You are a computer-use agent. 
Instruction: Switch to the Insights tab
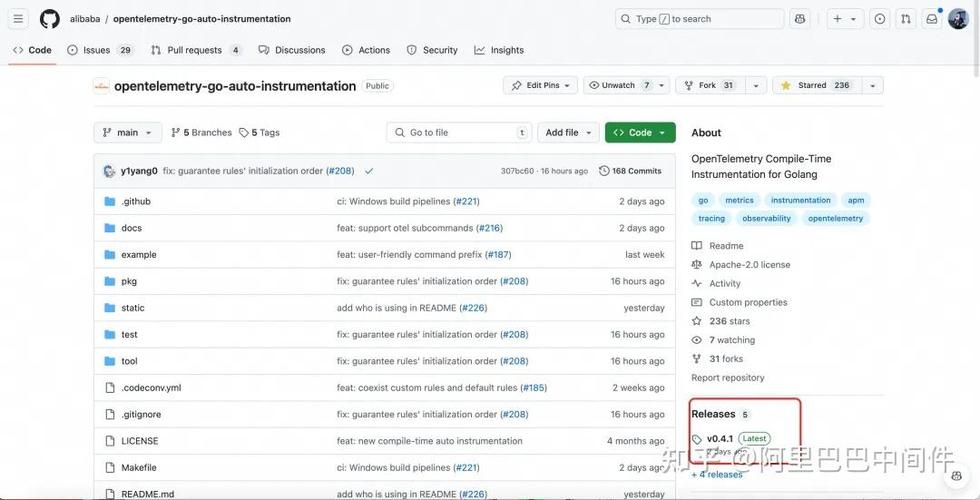coord(499,50)
